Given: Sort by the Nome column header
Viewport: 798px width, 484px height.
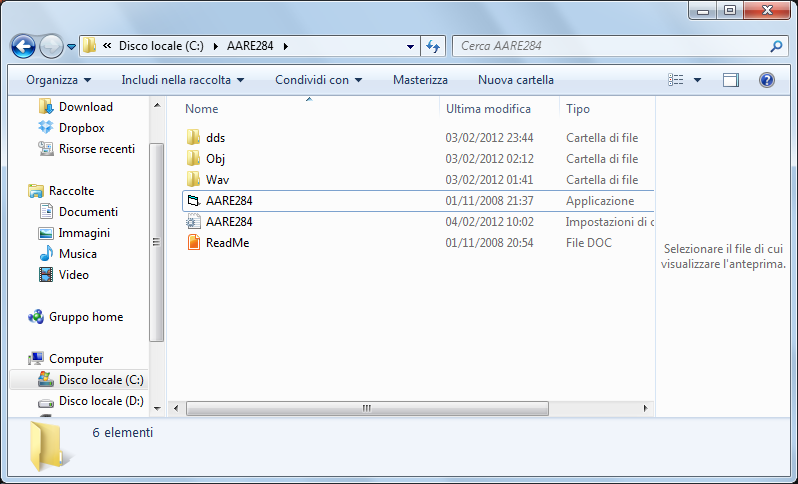Looking at the screenshot, I should pos(202,109).
